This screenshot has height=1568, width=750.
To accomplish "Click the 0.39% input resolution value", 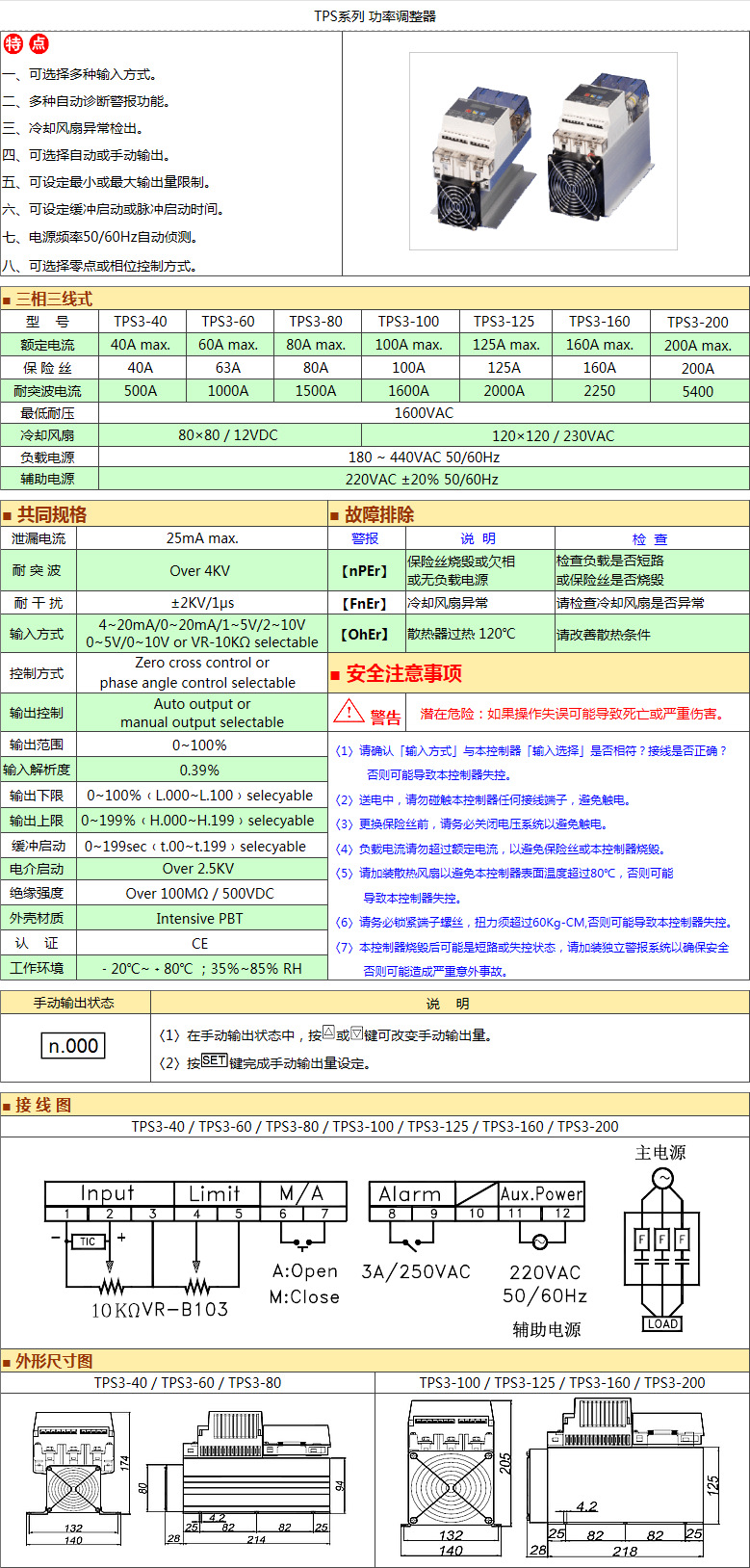I will 202,770.
